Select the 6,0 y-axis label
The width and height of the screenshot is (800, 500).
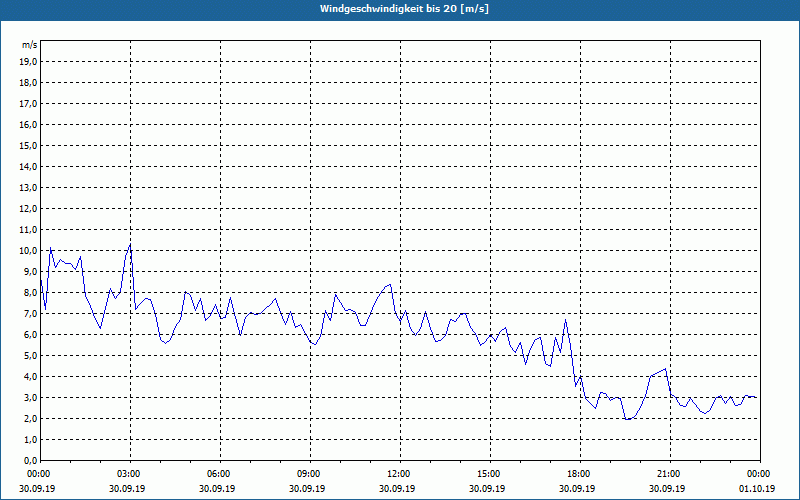coord(31,335)
